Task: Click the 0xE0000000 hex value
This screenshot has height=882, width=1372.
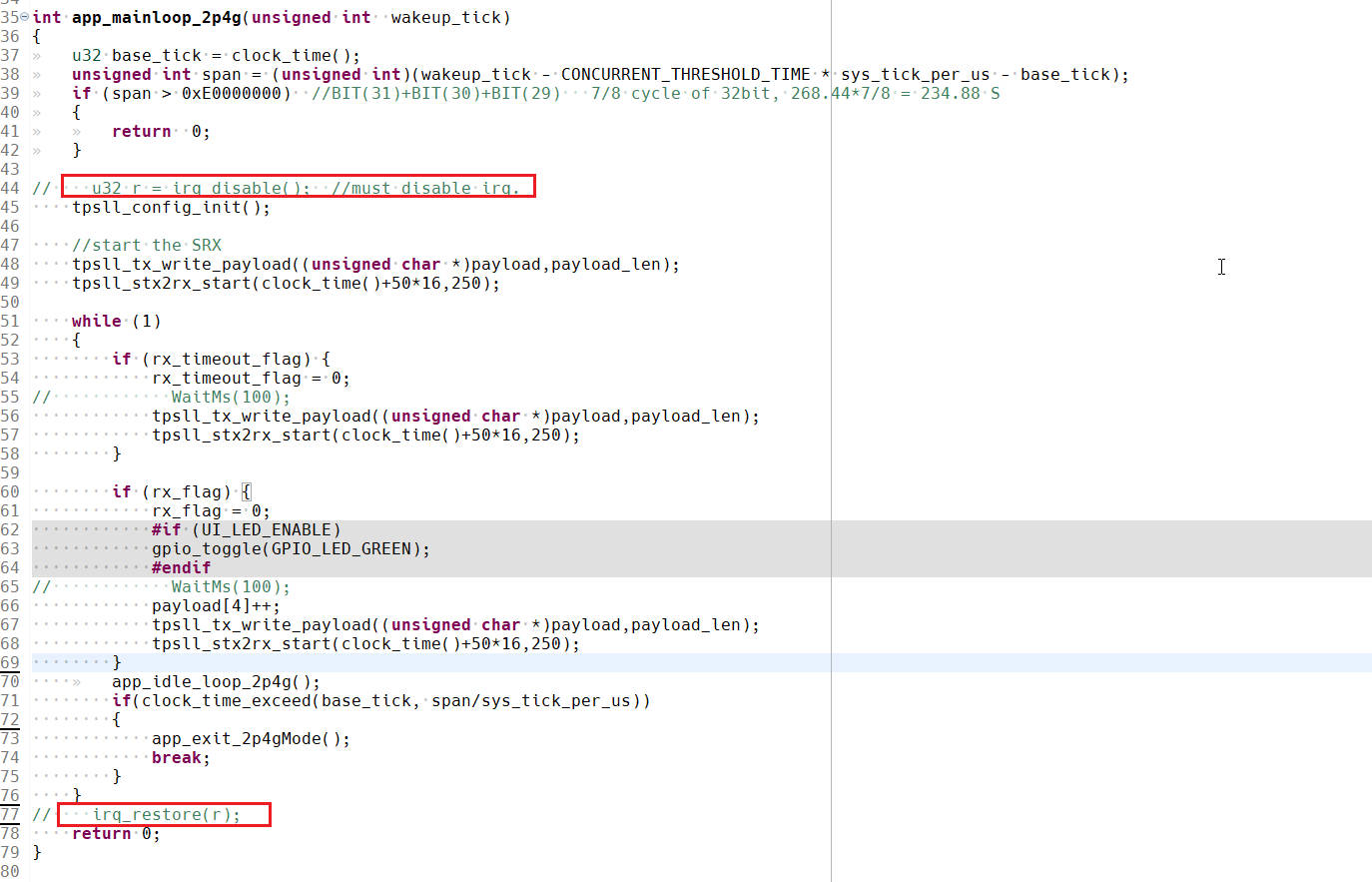Action: (231, 94)
